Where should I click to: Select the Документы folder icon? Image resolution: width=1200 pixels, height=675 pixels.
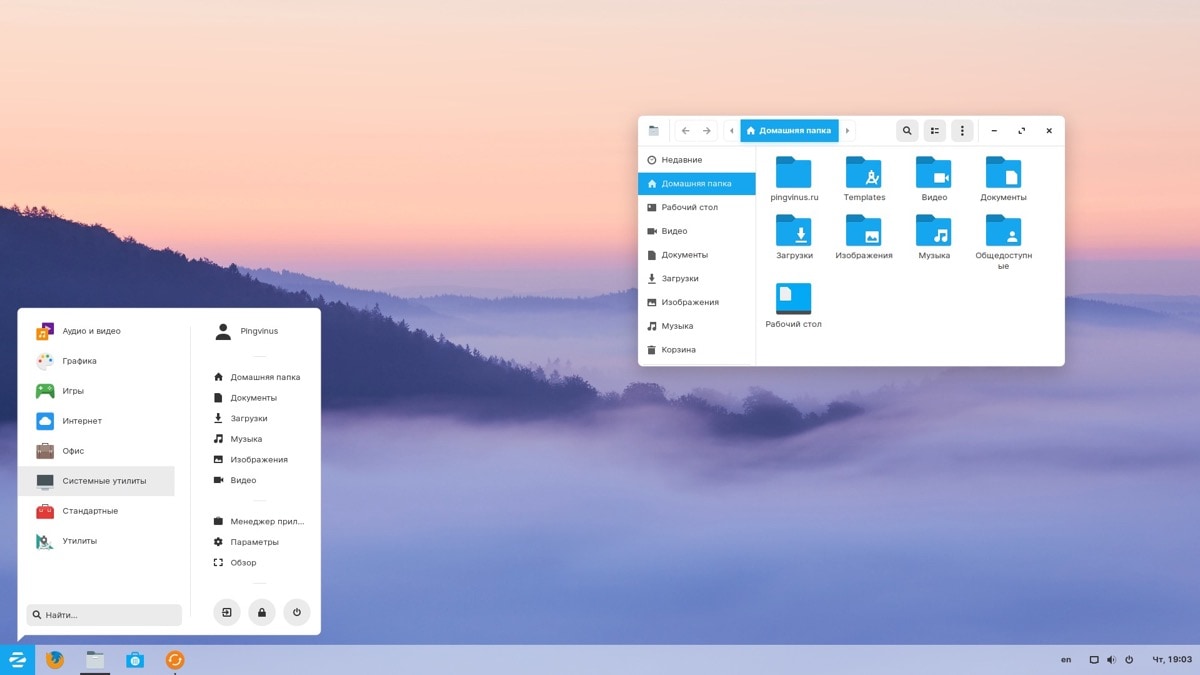tap(1004, 173)
